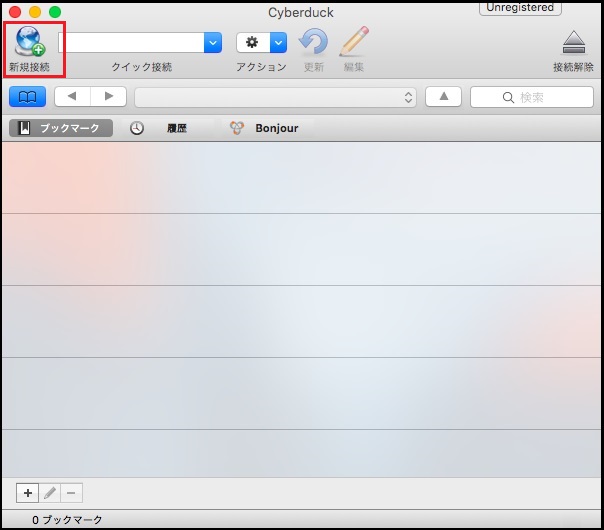Add a new bookmark with plus button

tap(27, 493)
